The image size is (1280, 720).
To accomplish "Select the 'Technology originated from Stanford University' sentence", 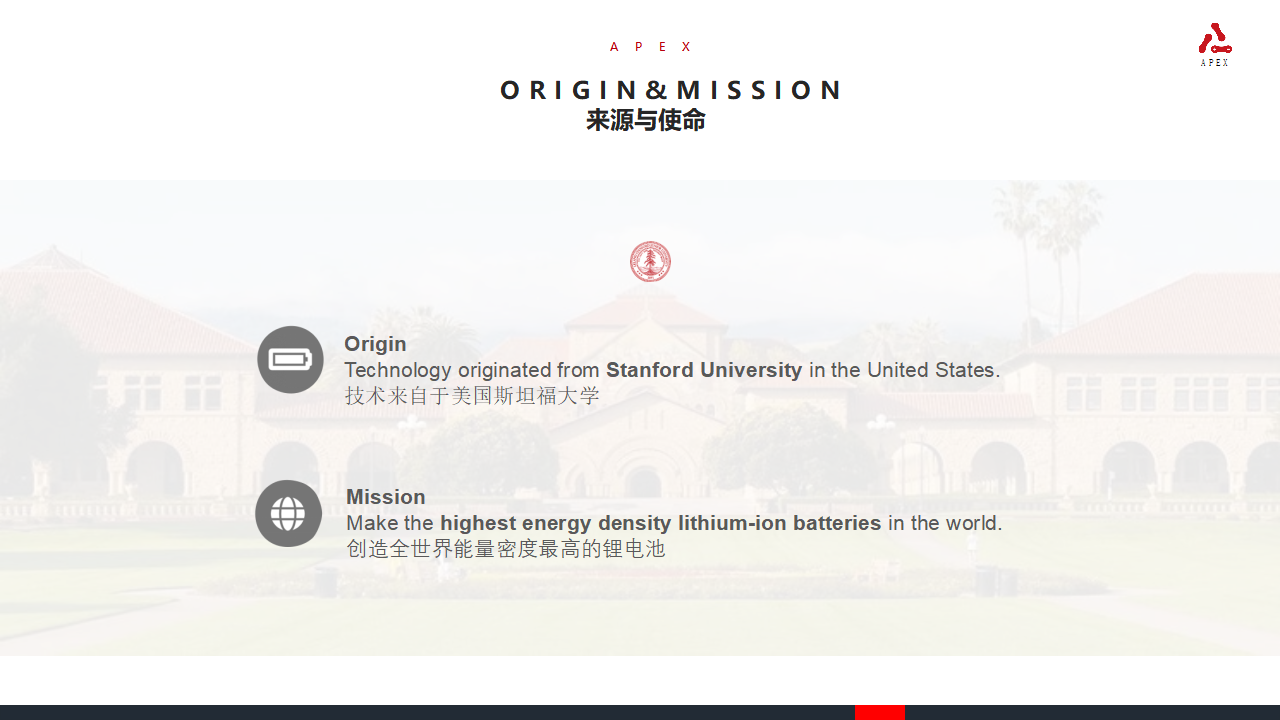I will click(x=672, y=370).
